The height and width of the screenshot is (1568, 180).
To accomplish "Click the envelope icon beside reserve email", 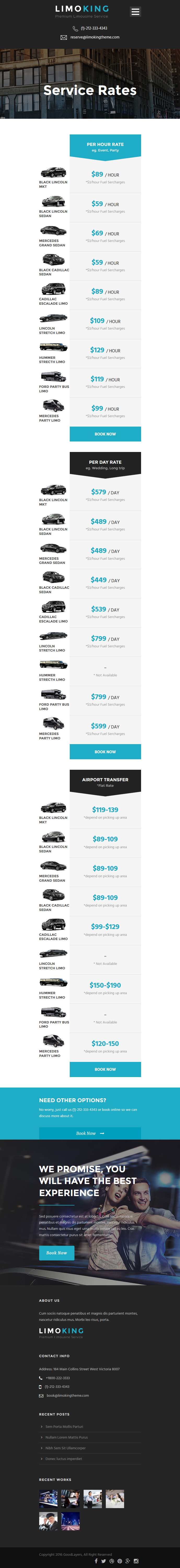I will pos(64,37).
